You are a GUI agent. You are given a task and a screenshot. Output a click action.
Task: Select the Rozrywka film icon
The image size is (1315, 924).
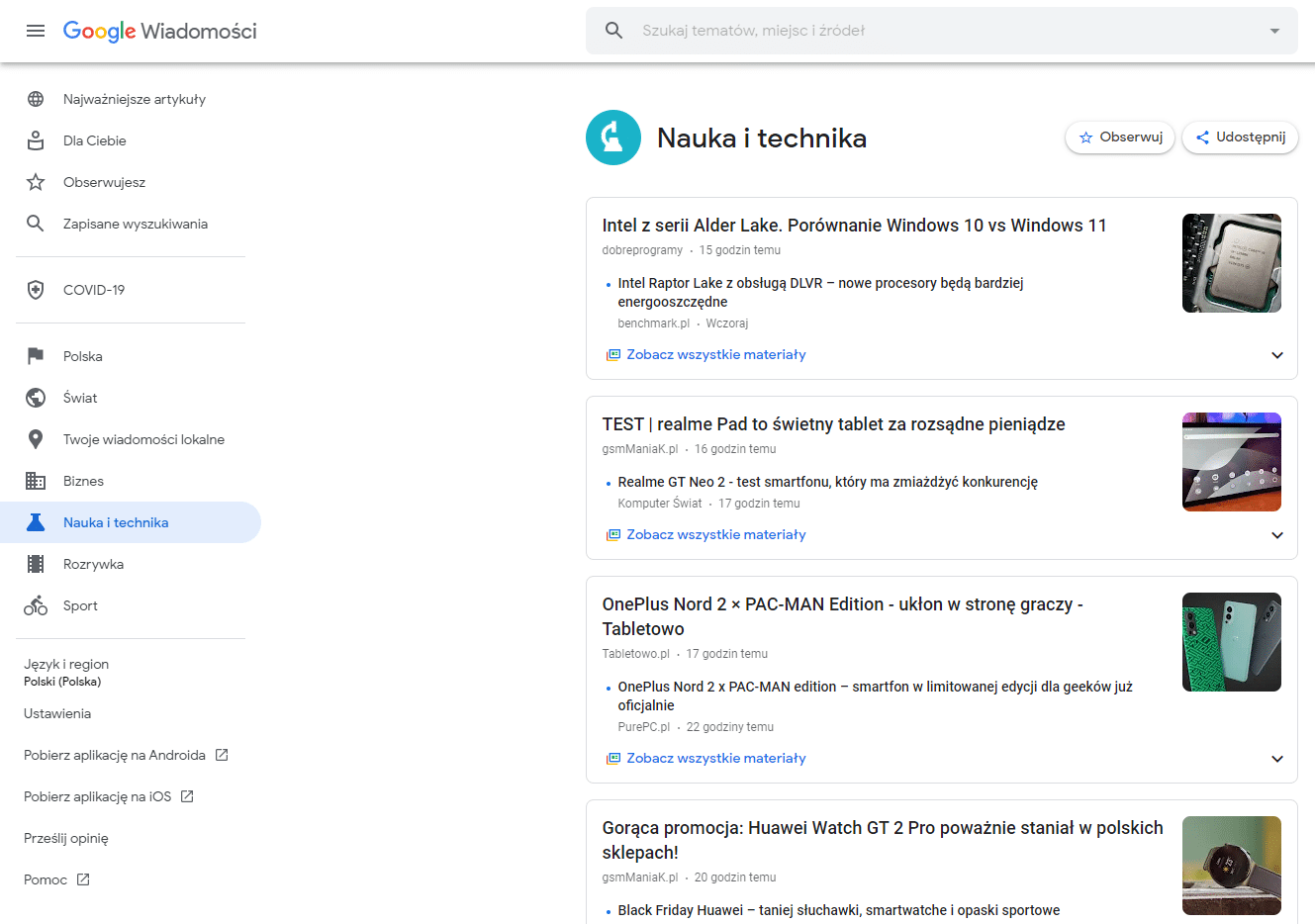pos(36,564)
